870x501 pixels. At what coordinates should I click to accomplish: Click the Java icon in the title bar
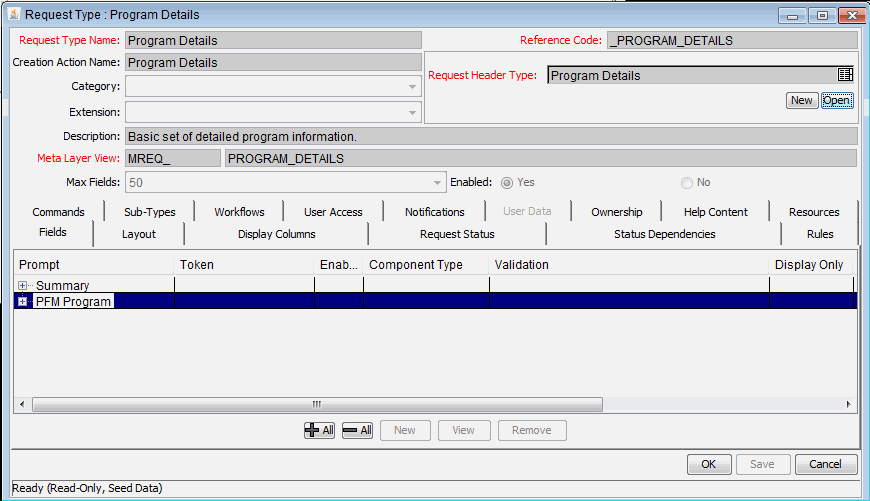[13, 15]
